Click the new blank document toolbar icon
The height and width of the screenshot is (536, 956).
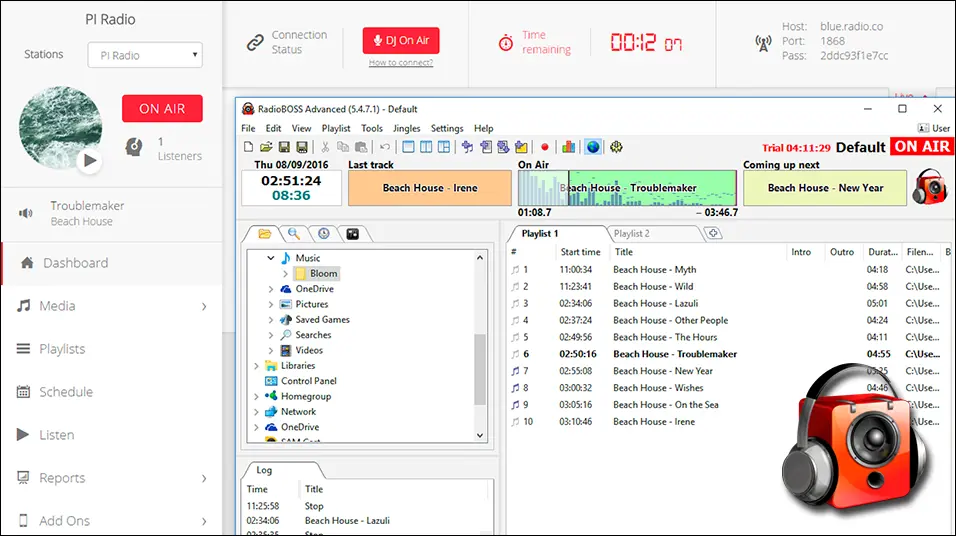[x=249, y=147]
